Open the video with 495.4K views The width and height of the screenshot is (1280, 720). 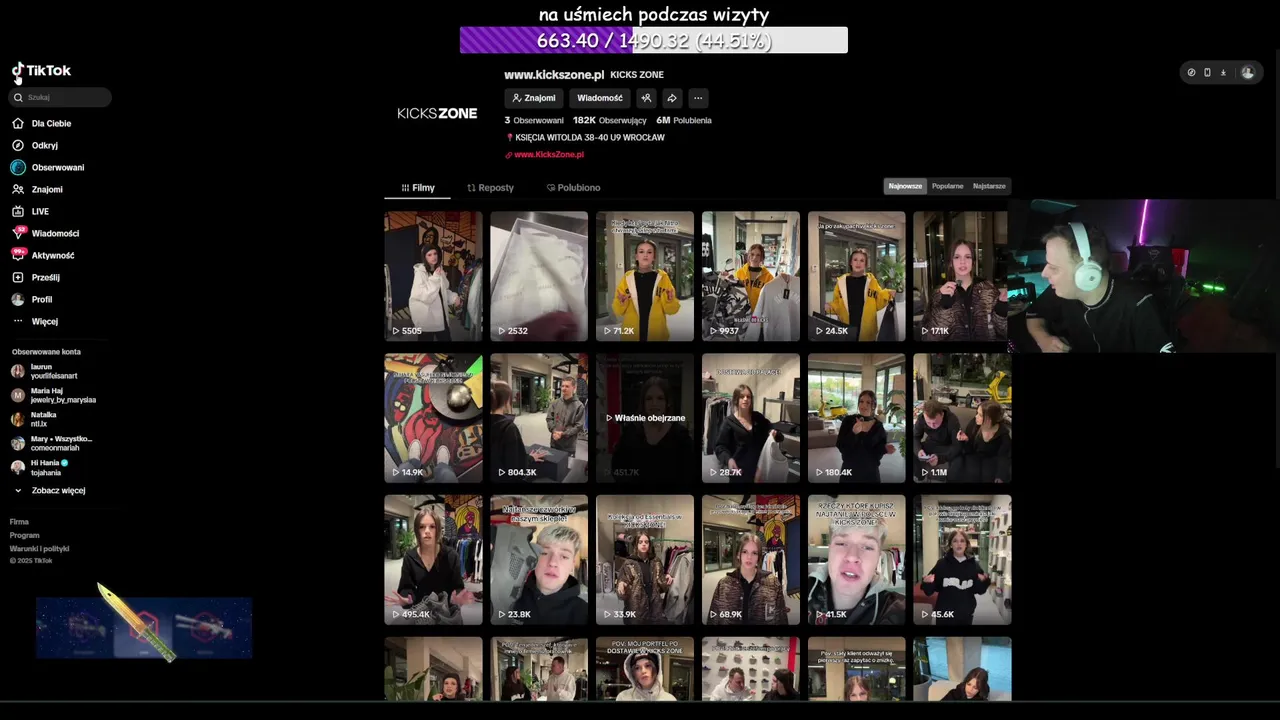pos(433,560)
